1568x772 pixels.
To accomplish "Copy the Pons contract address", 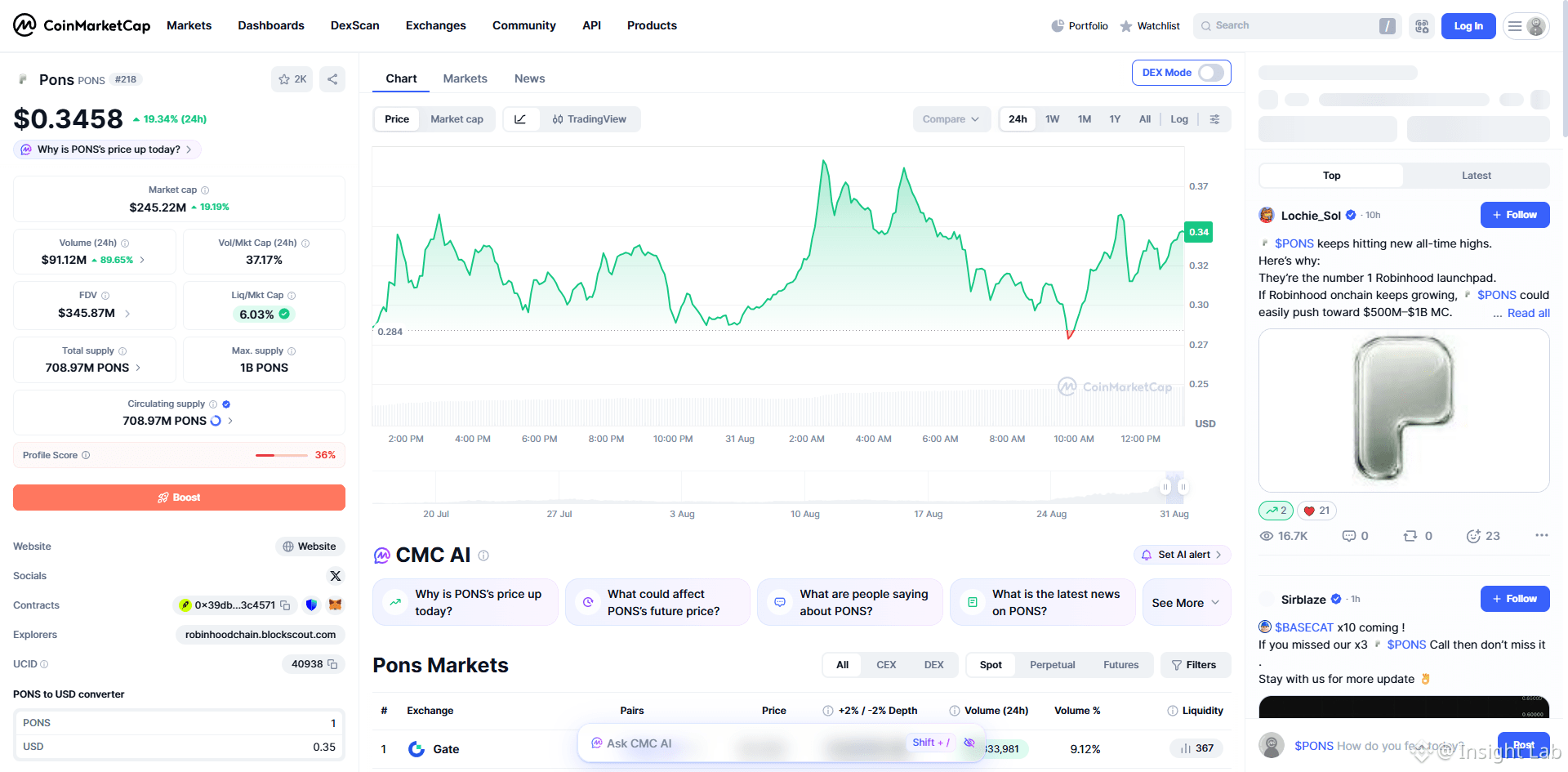I will pos(285,605).
